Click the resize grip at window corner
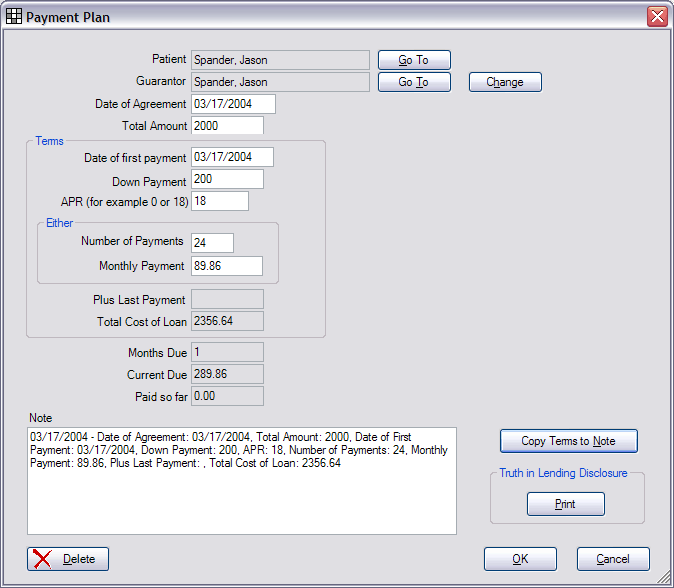The height and width of the screenshot is (588, 674). pos(665,579)
